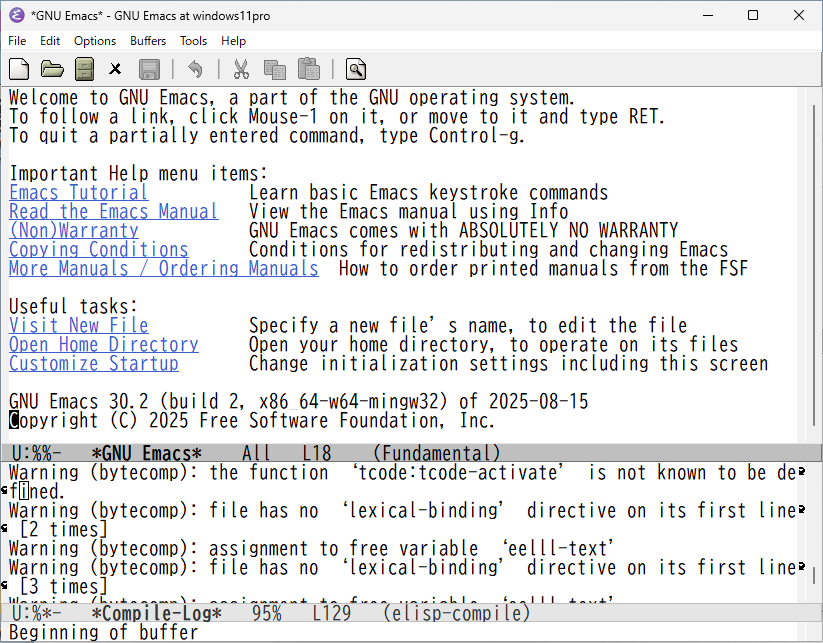Click the 'Welcome to GNU Emacs' line

tap(292, 98)
